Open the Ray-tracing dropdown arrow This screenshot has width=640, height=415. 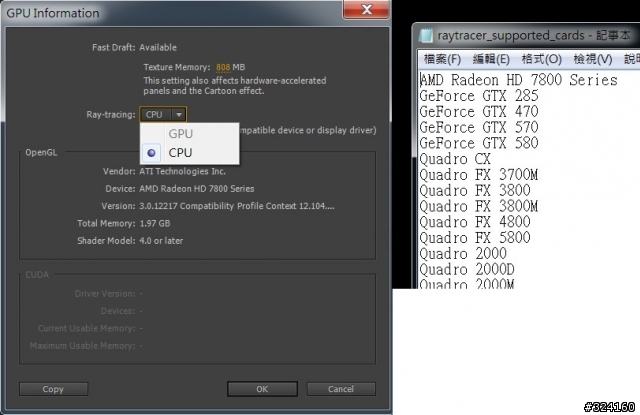click(x=179, y=115)
